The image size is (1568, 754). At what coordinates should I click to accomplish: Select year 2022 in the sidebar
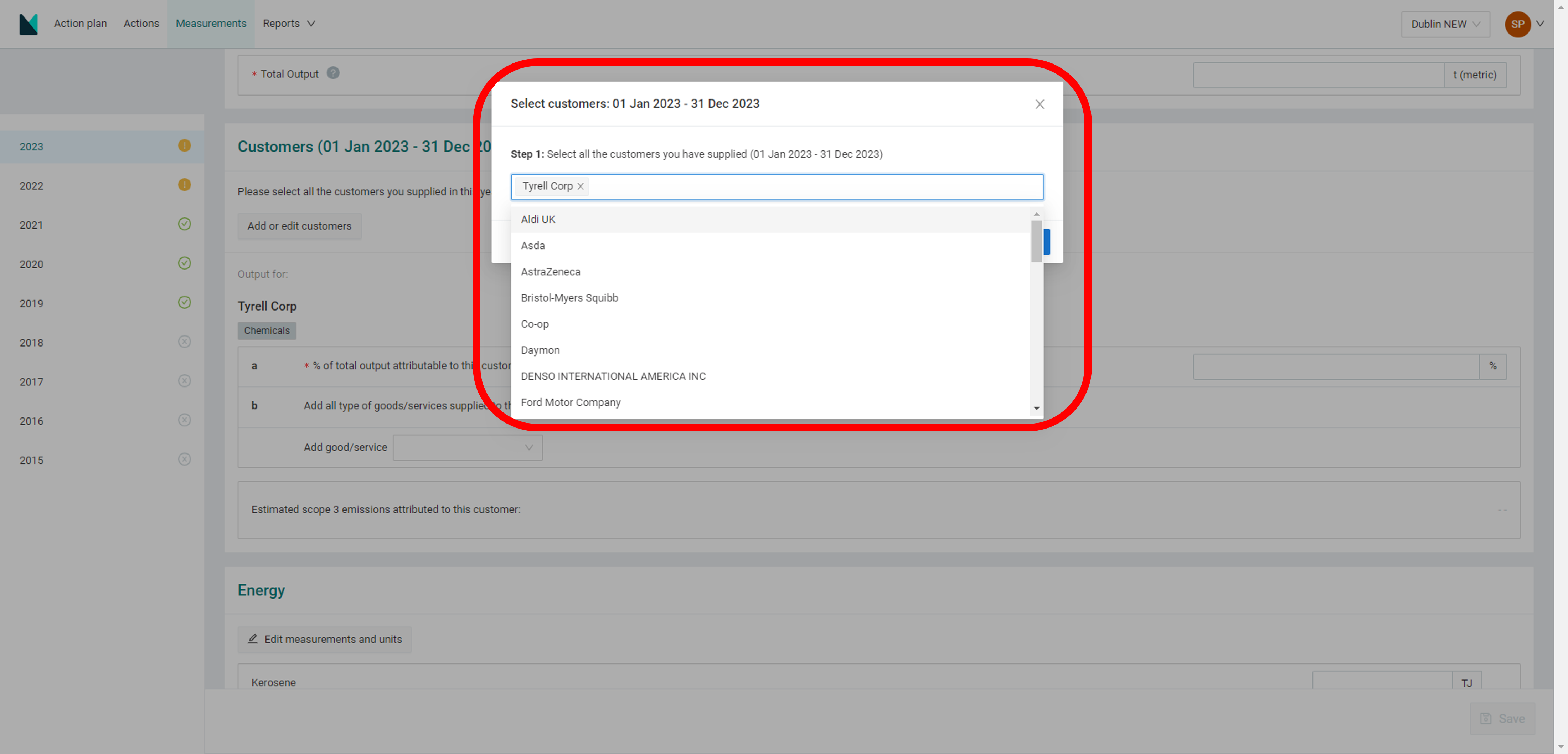coord(32,186)
